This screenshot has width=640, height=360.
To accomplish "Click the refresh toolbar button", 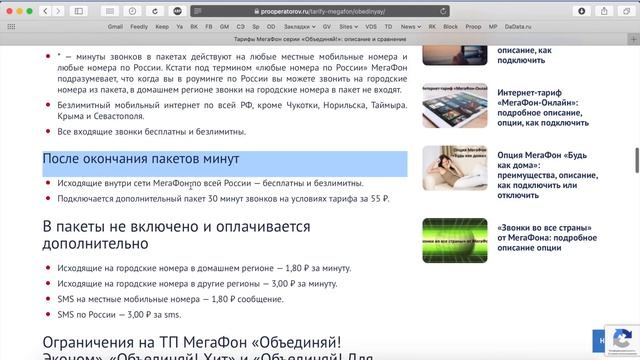I will 155,11.
